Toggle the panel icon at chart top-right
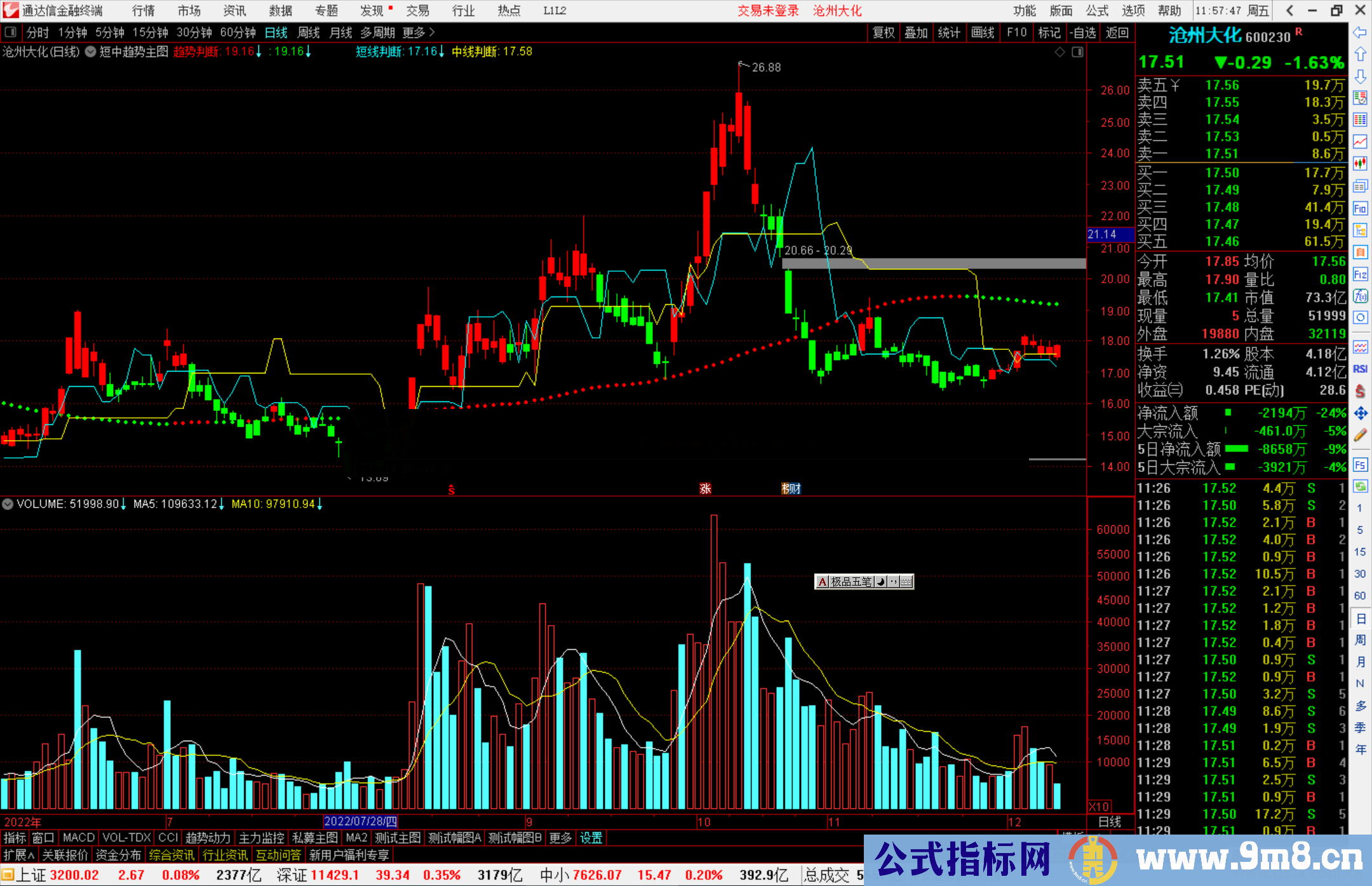1372x886 pixels. tap(1077, 52)
